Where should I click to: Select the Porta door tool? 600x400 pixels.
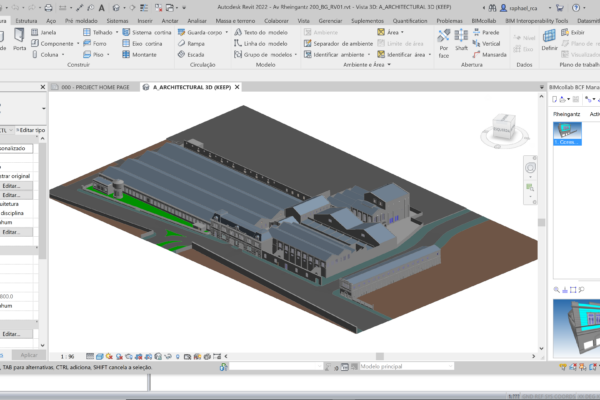19,40
